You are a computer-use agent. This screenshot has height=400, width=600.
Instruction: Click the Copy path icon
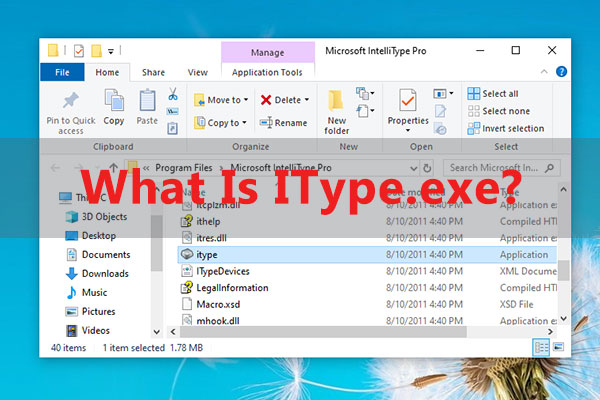(x=173, y=111)
